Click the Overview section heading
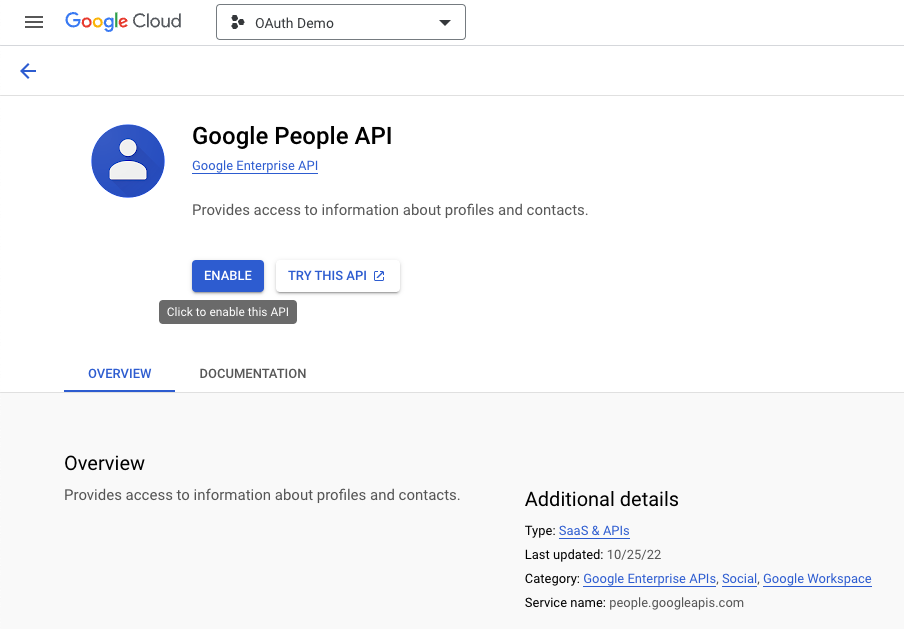Screen dimensions: 904x629 pos(104,463)
